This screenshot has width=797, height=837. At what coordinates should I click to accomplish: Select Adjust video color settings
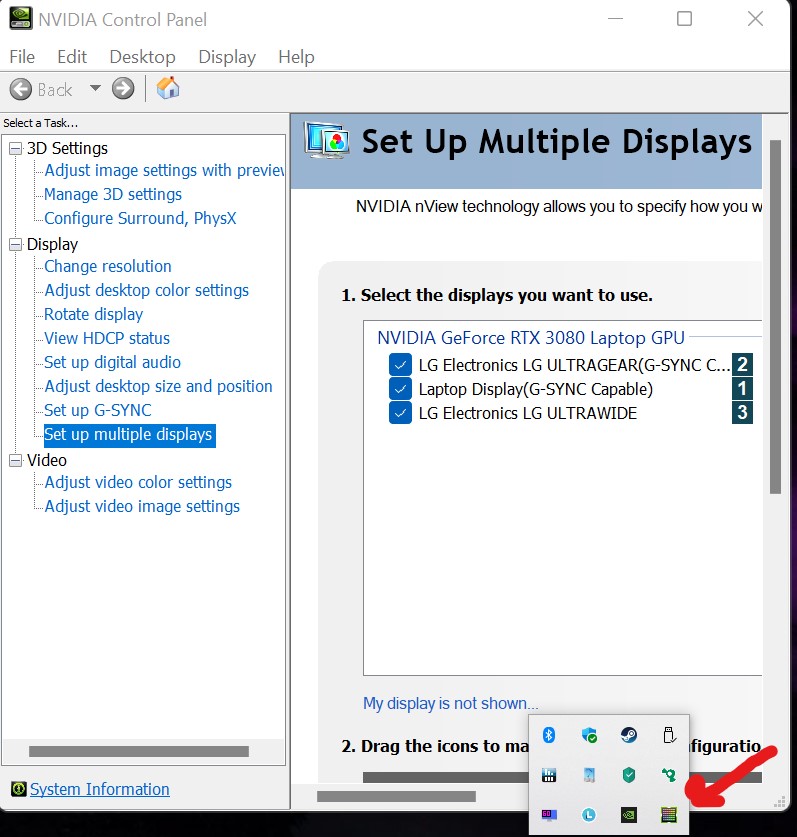coord(138,482)
